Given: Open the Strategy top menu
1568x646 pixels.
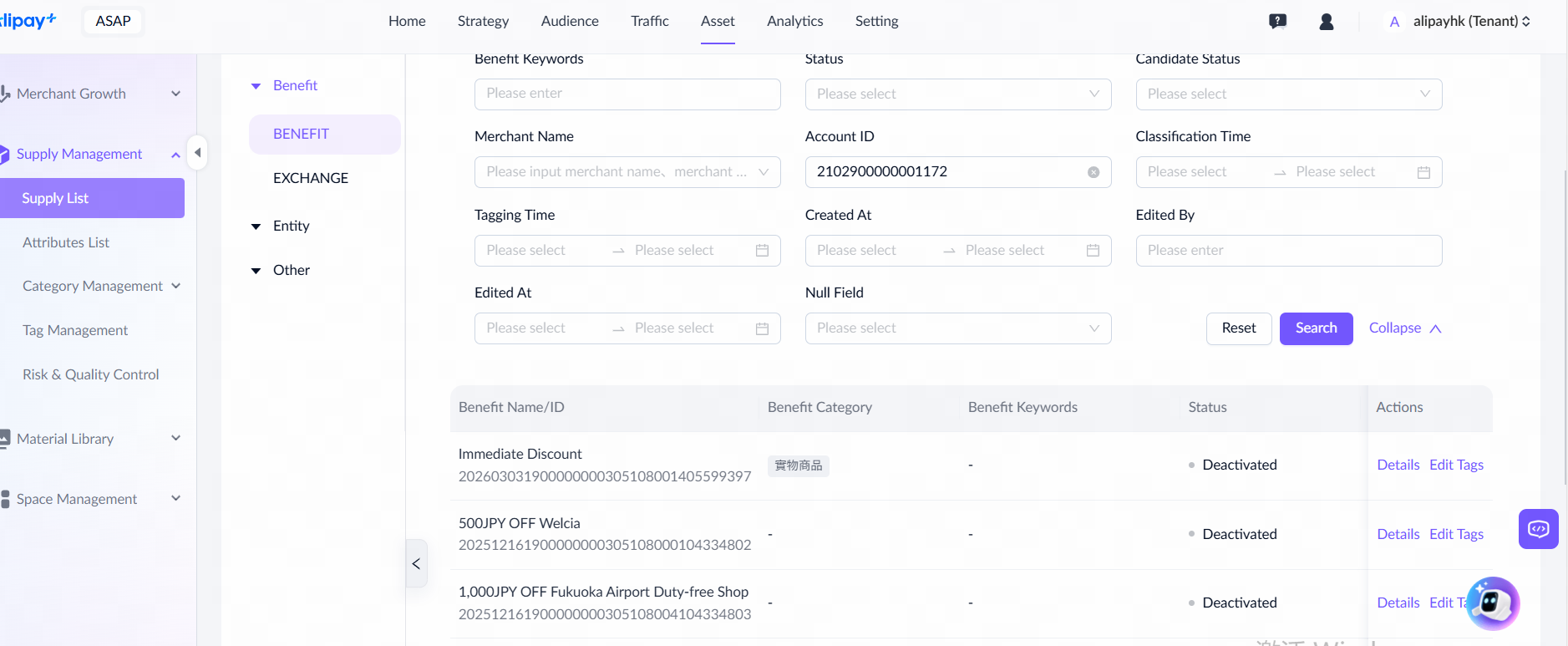Looking at the screenshot, I should click(x=483, y=21).
